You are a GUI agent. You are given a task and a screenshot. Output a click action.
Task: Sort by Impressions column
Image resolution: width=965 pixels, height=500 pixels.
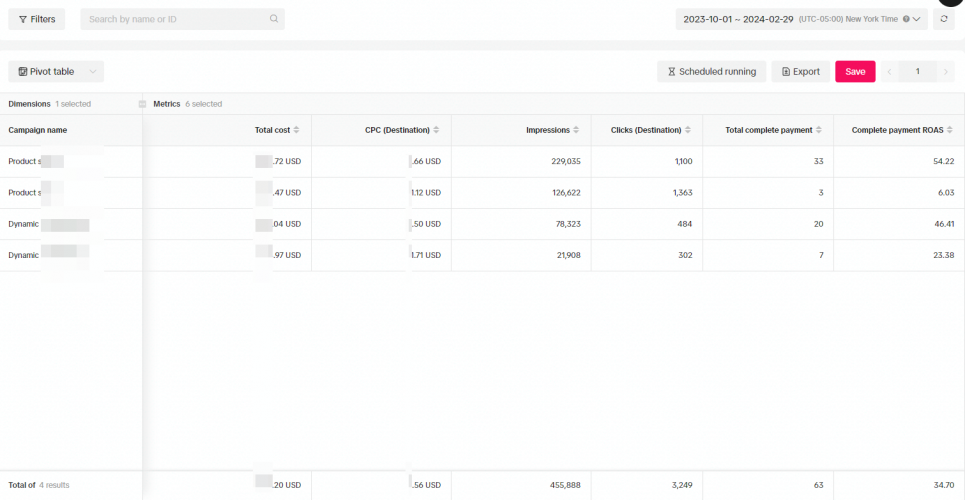(576, 130)
